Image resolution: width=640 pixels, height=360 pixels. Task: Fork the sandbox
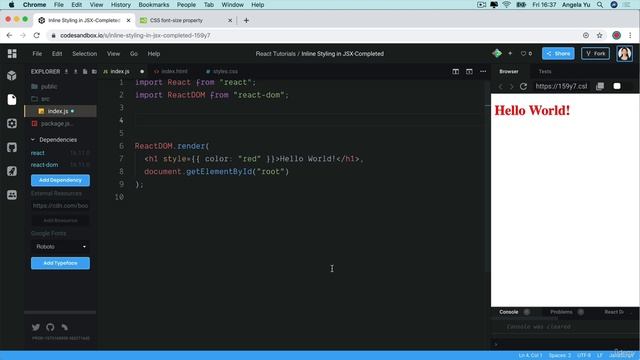point(596,53)
